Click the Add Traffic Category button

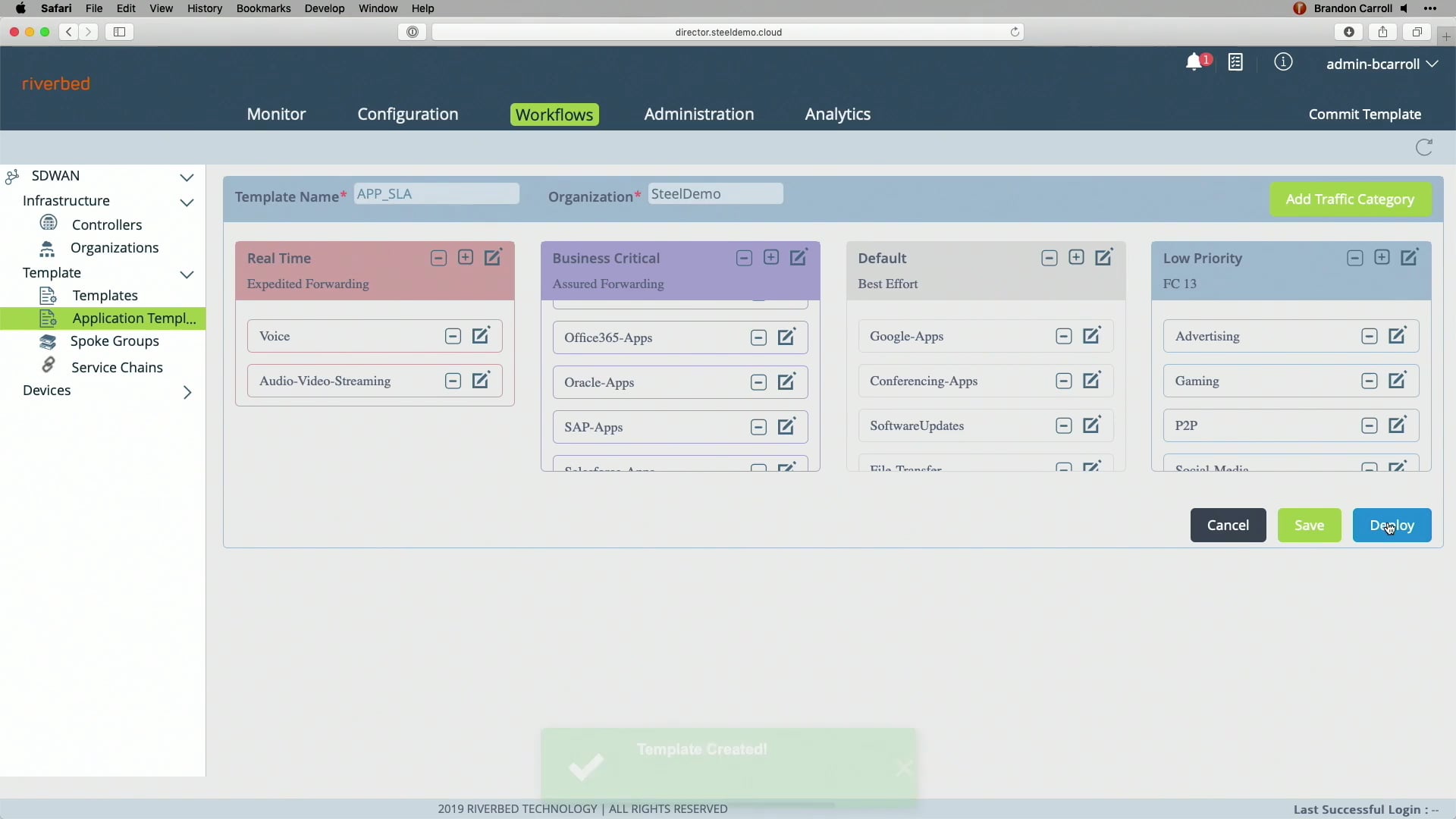tap(1349, 199)
